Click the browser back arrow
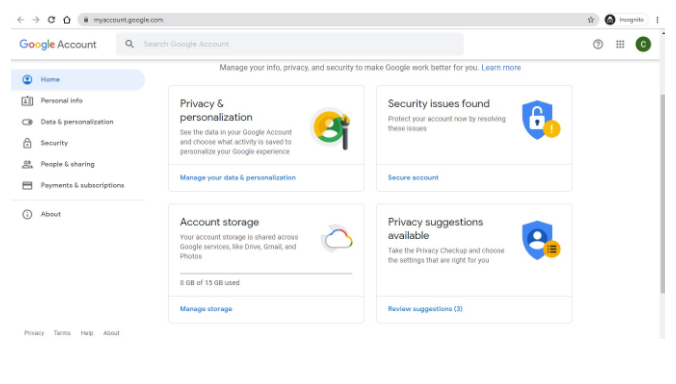The image size is (676, 384). pyautogui.click(x=21, y=20)
